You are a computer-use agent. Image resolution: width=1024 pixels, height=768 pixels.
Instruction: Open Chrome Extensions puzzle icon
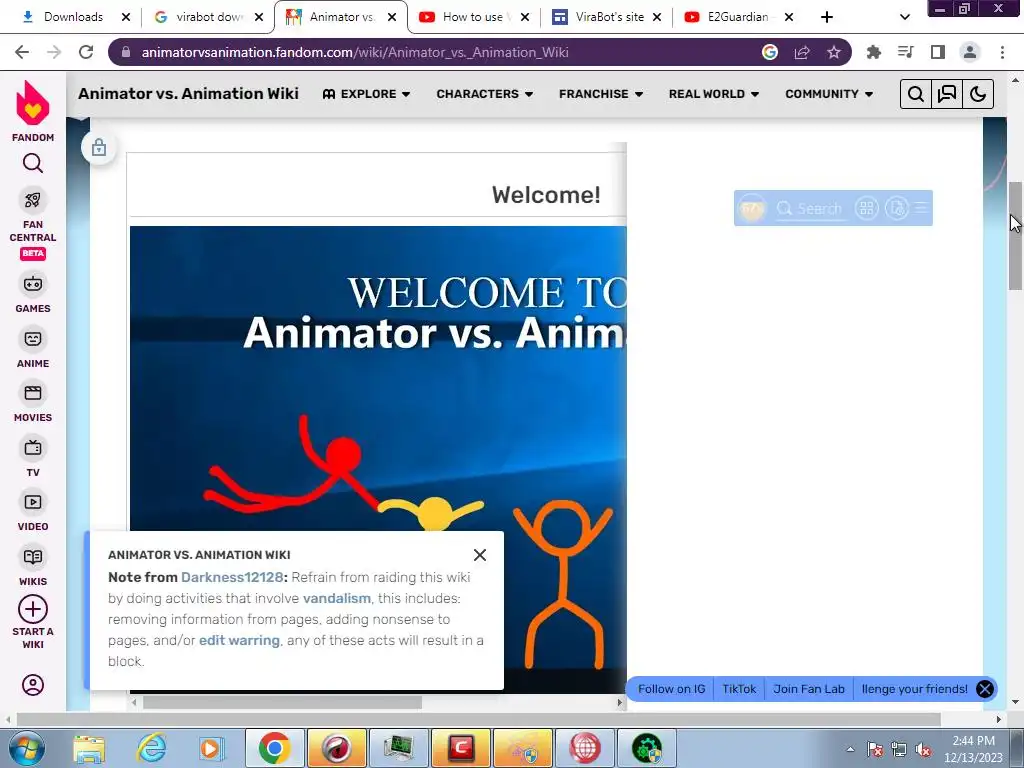point(873,52)
